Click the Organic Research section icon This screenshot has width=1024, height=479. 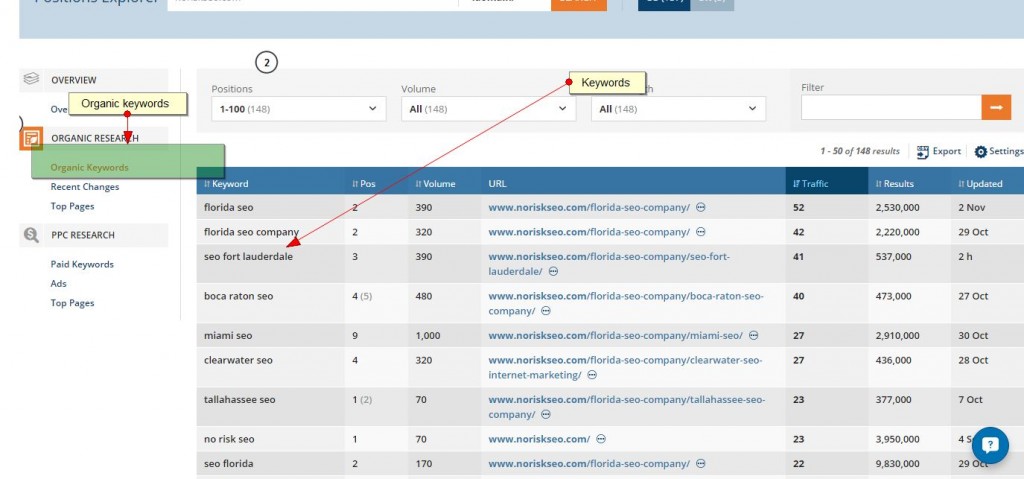(x=31, y=138)
